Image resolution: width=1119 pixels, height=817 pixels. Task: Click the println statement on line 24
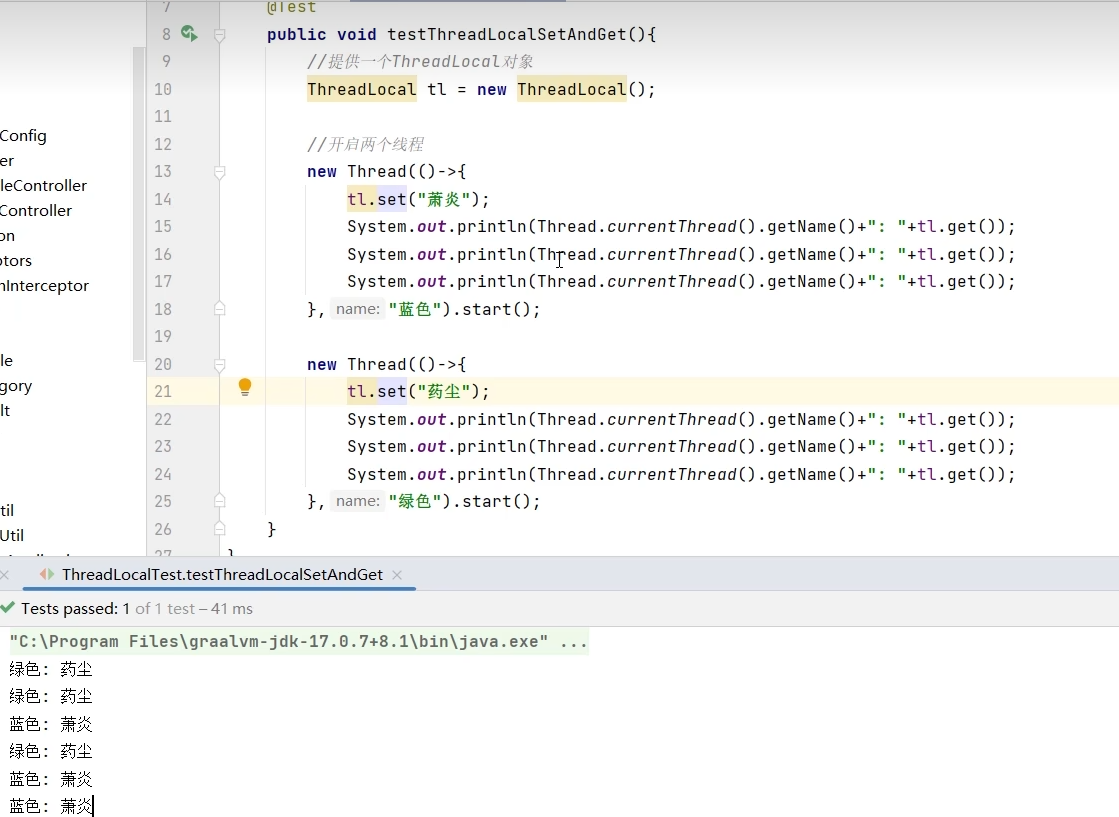tap(681, 474)
